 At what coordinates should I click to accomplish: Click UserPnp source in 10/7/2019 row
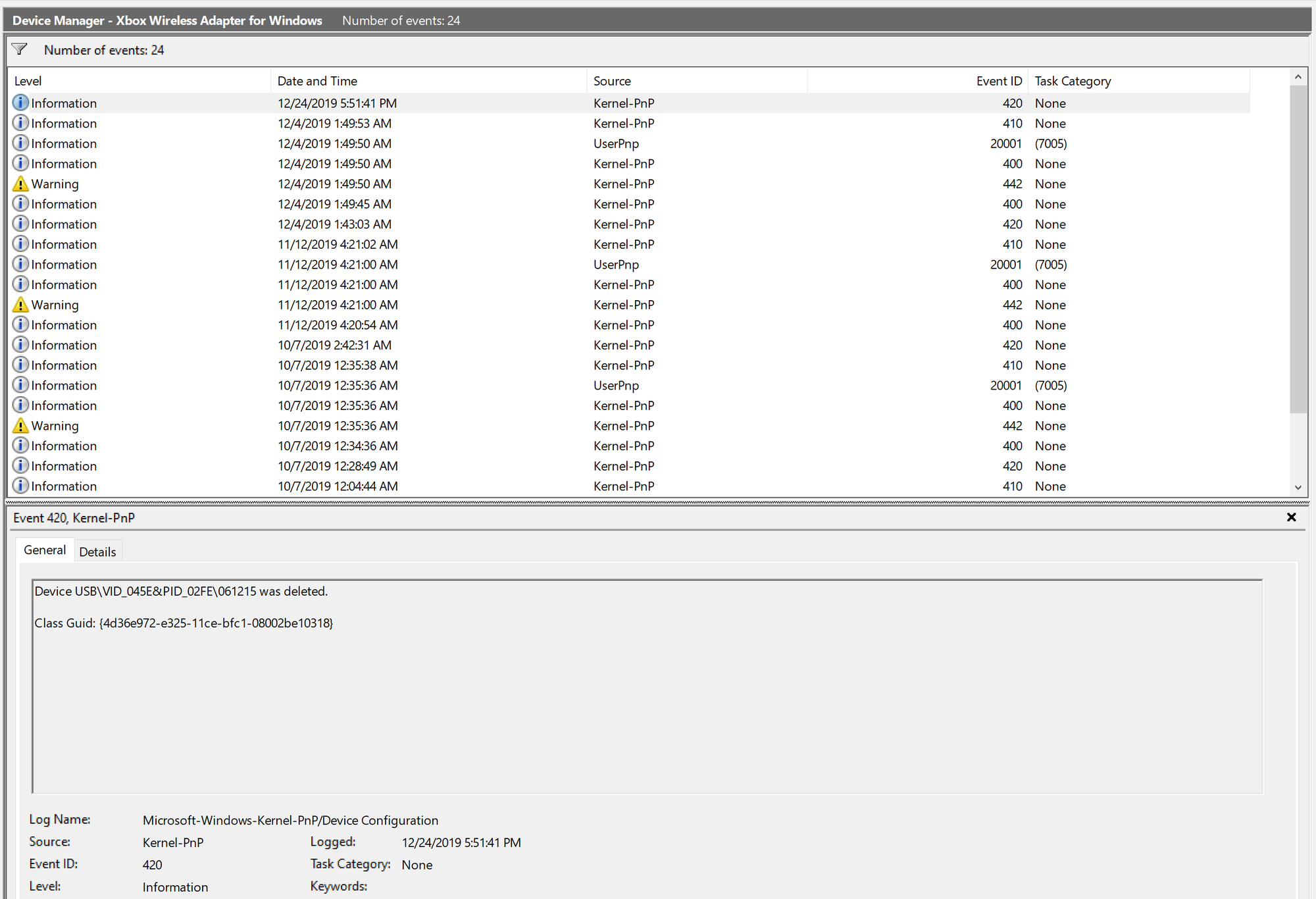point(616,386)
